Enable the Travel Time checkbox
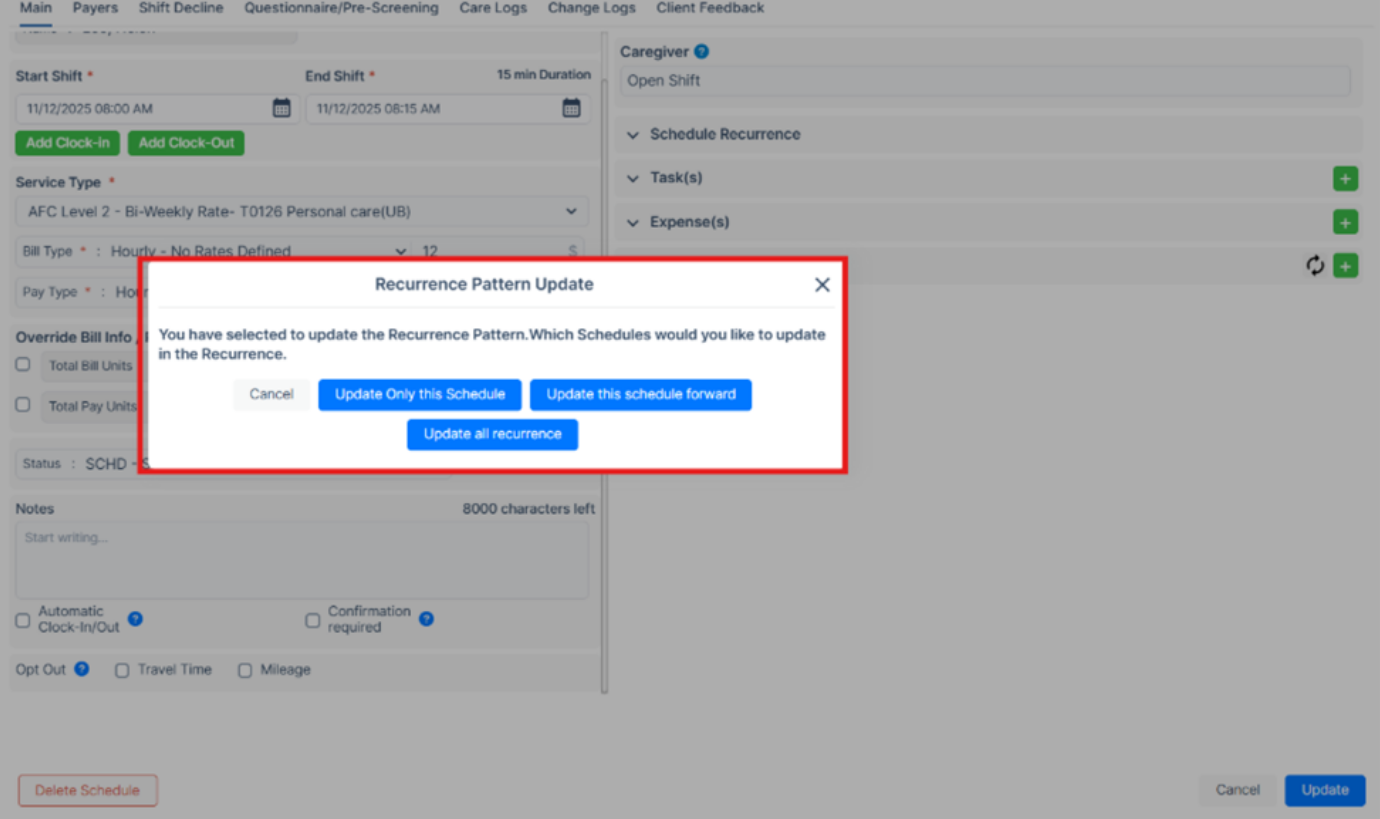The image size is (1380, 819). point(122,669)
